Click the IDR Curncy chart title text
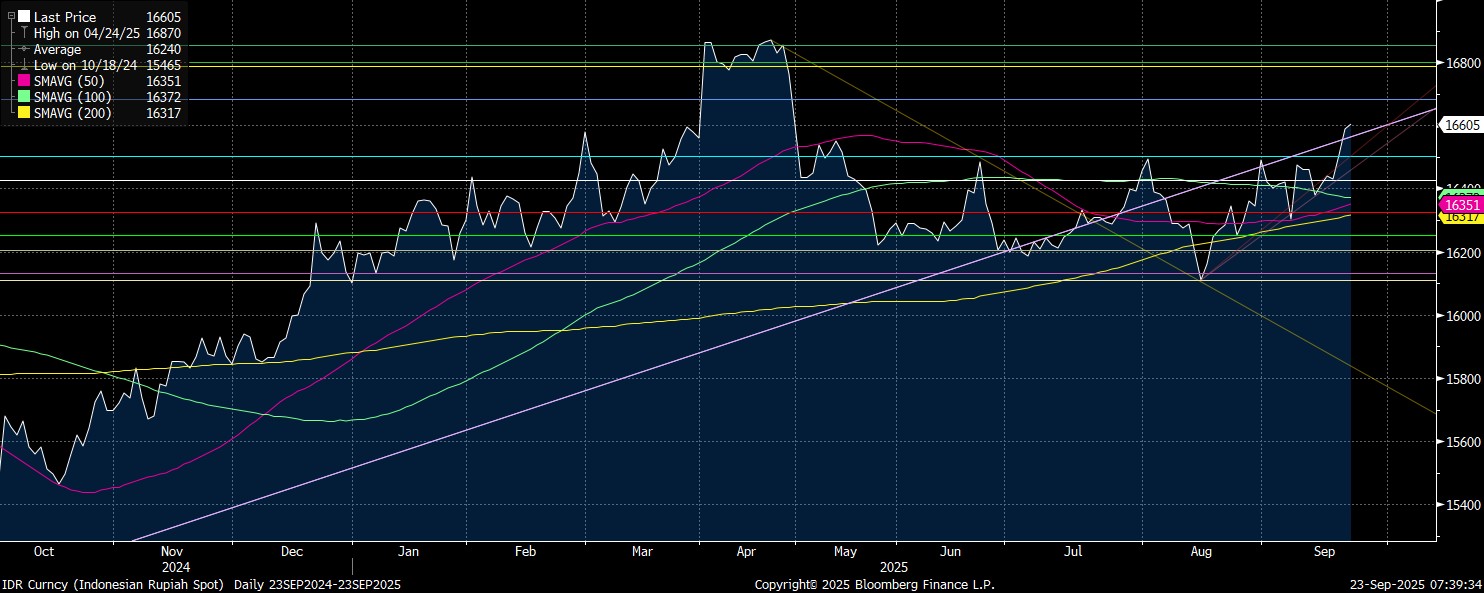Image resolution: width=1484 pixels, height=593 pixels. (x=200, y=584)
